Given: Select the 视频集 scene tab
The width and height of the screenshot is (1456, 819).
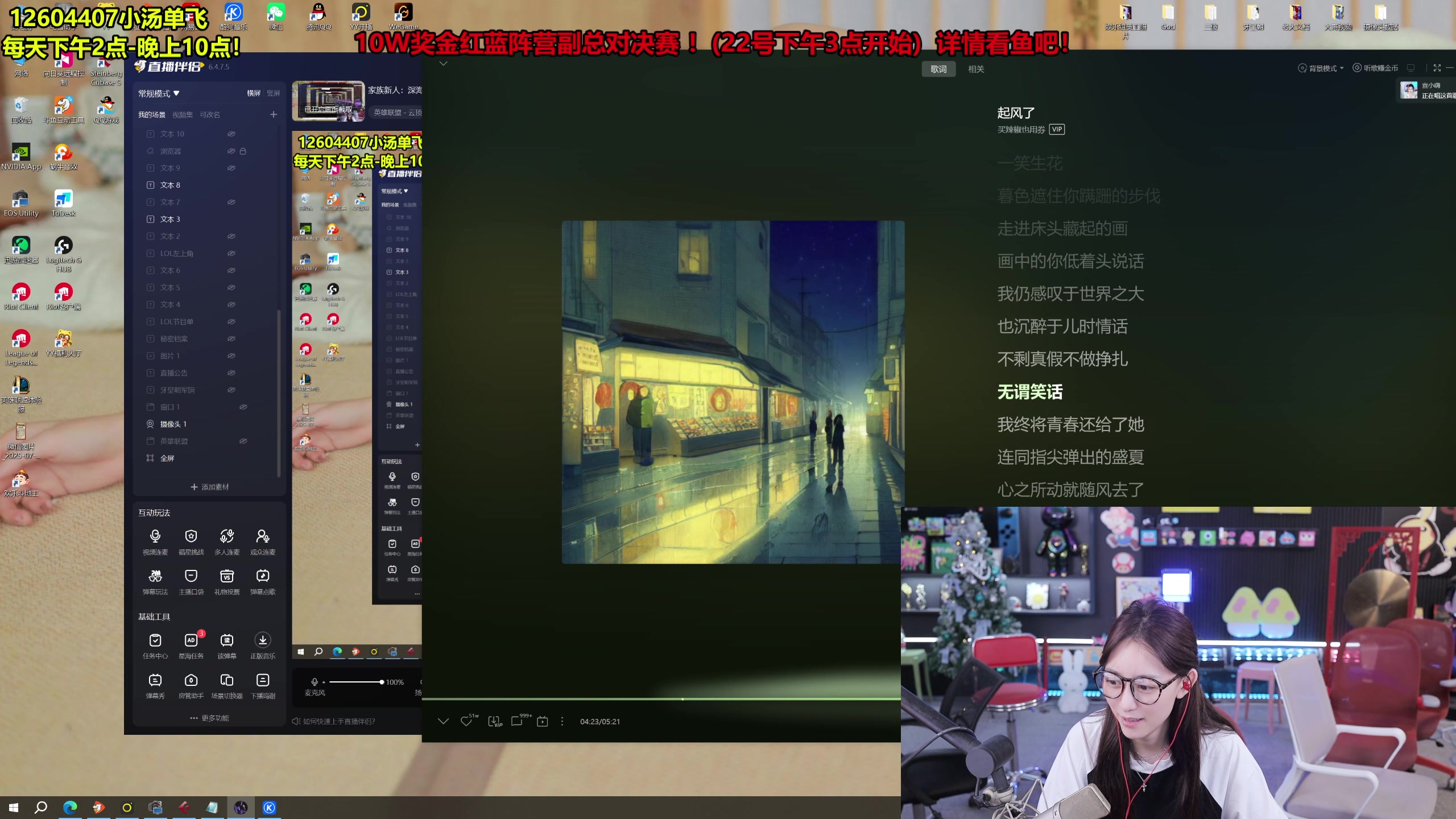Looking at the screenshot, I should (183, 115).
